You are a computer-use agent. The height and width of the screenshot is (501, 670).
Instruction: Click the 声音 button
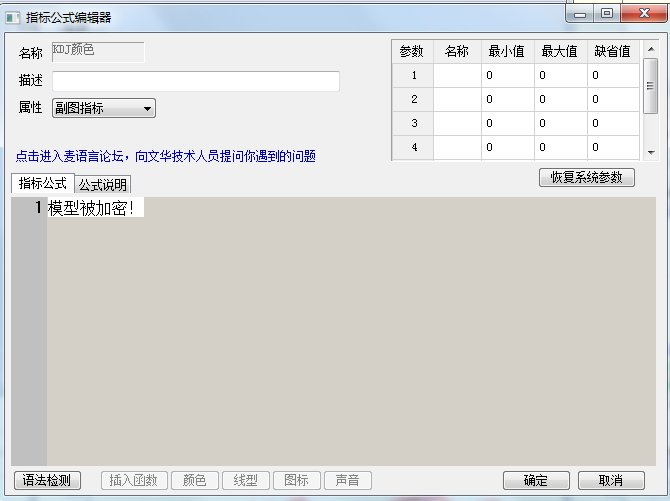pyautogui.click(x=348, y=480)
